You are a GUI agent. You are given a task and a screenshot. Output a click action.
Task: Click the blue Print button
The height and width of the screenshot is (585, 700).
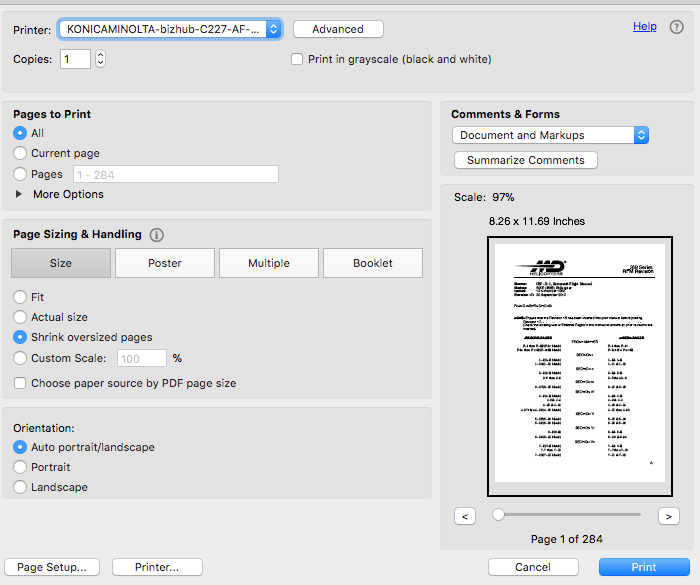point(644,567)
